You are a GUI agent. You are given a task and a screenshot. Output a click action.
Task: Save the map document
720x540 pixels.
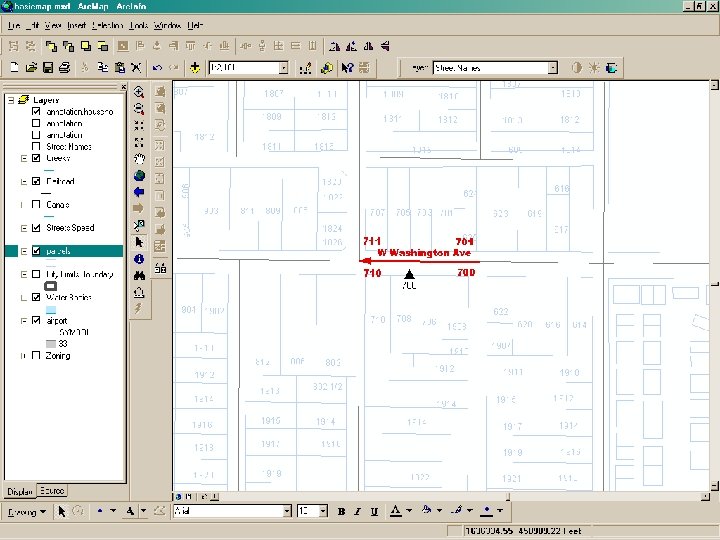click(48, 68)
